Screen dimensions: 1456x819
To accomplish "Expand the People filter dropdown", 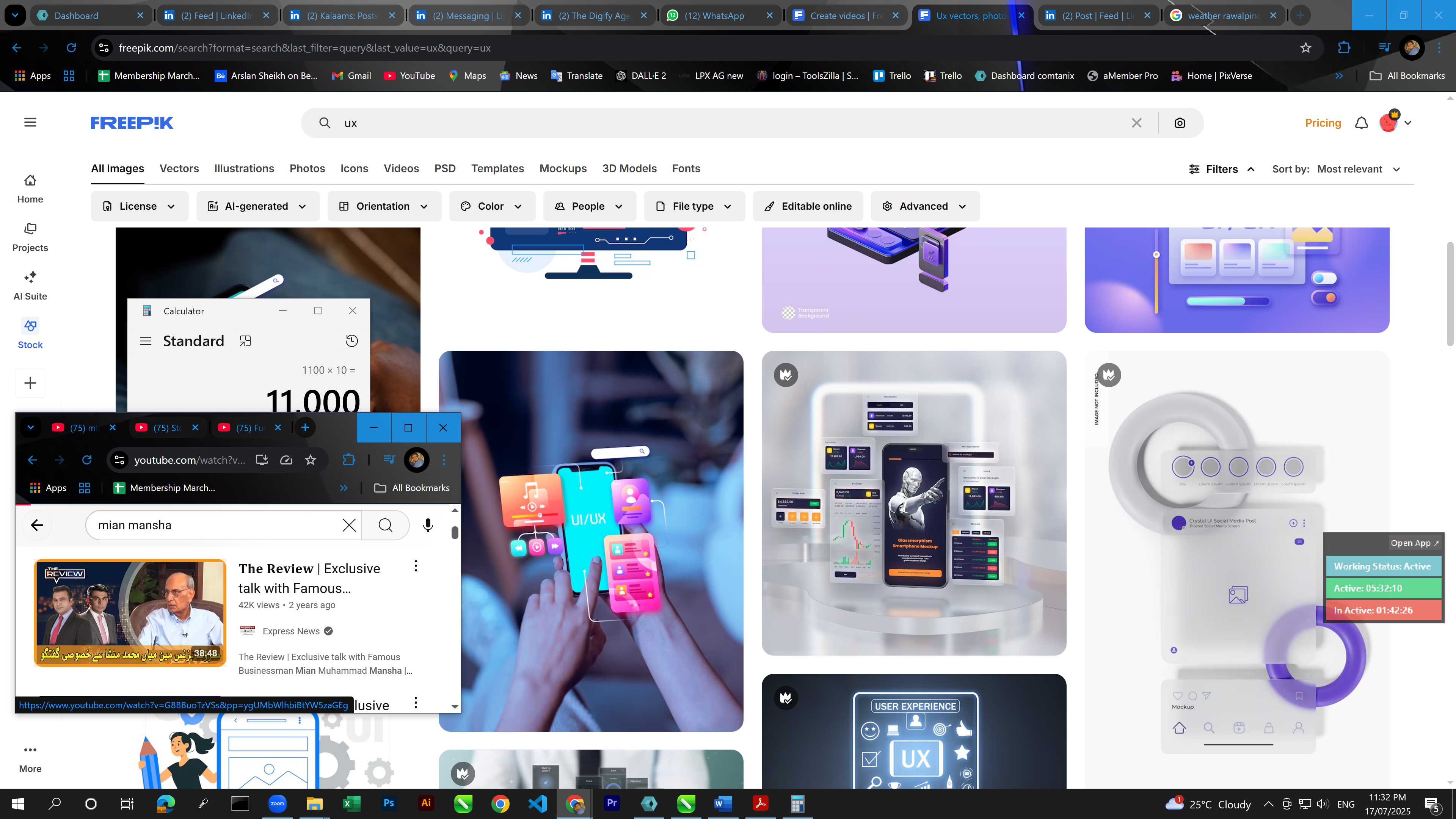I will [x=590, y=206].
